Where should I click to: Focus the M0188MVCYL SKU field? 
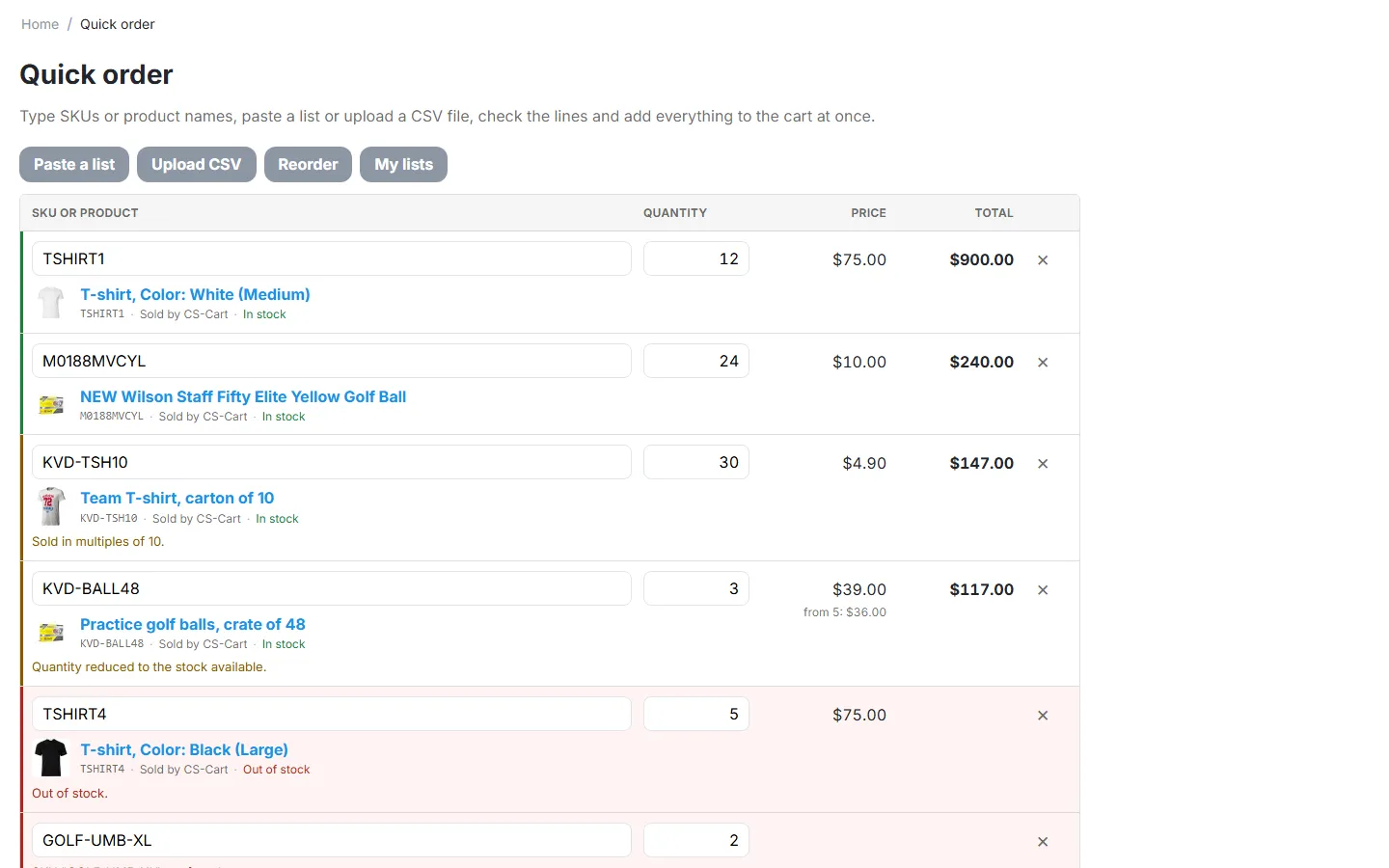(x=332, y=361)
